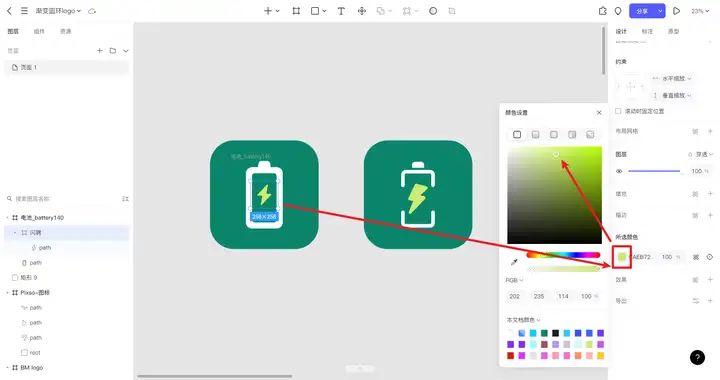Click the target icon beside AEB72 color
The width and height of the screenshot is (720, 380).
[x=710, y=257]
